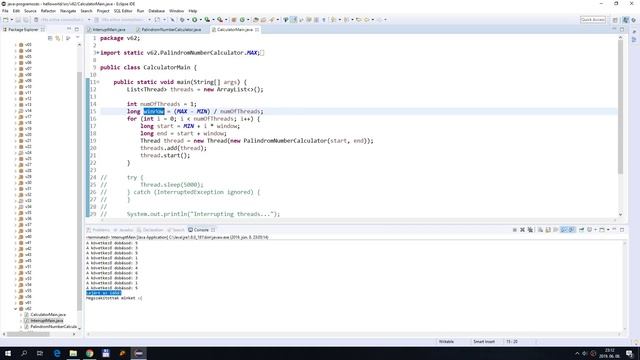Toggle Pin Console

pos(582,230)
